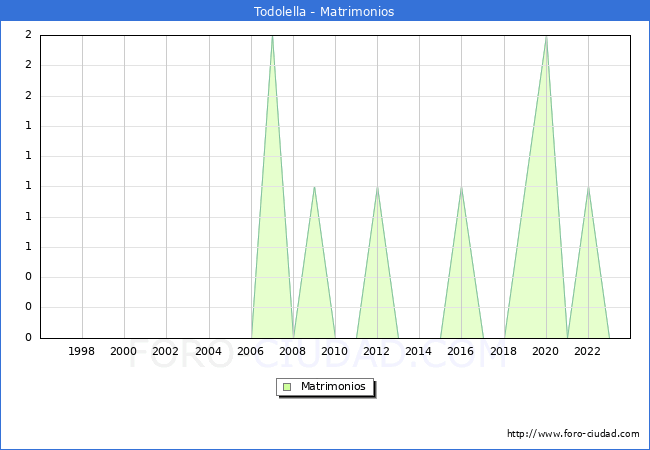Image resolution: width=650 pixels, height=450 pixels.
Task: Click the 2007 peak of the chart
Action: point(272,37)
